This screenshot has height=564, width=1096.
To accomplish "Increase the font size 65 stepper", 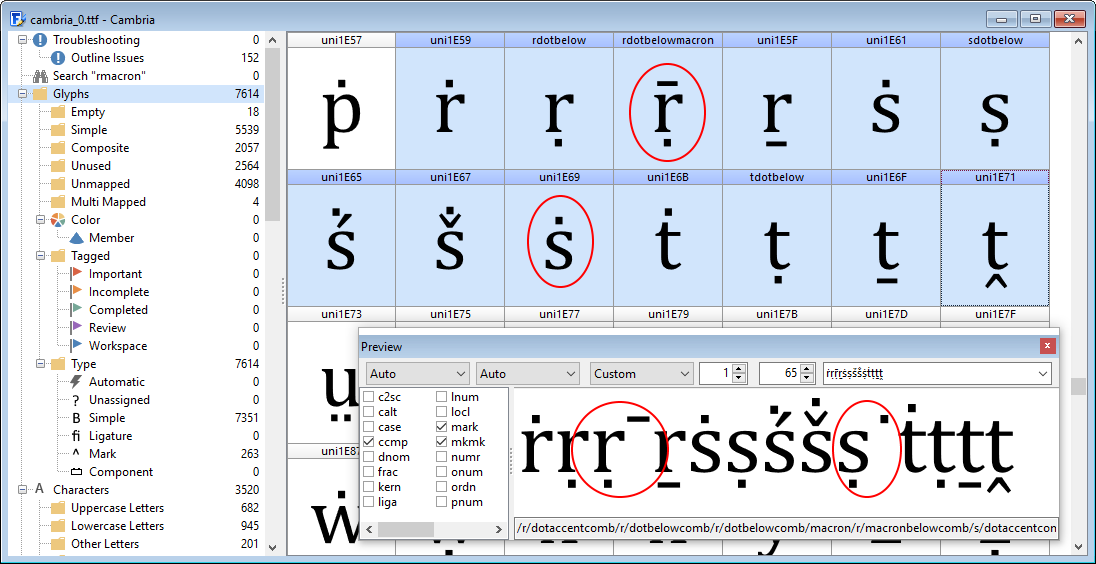I will (809, 369).
